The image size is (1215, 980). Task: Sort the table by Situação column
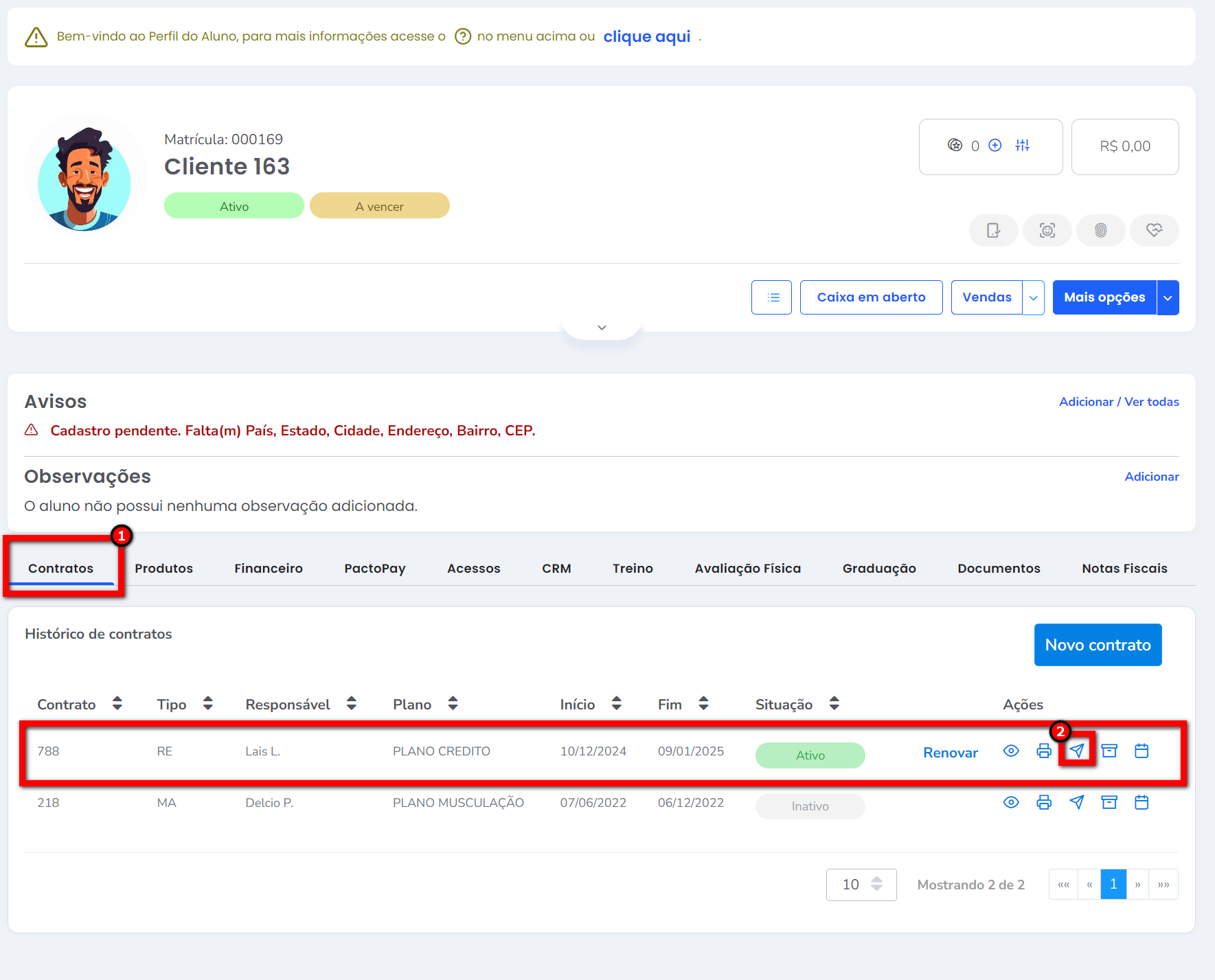click(834, 704)
